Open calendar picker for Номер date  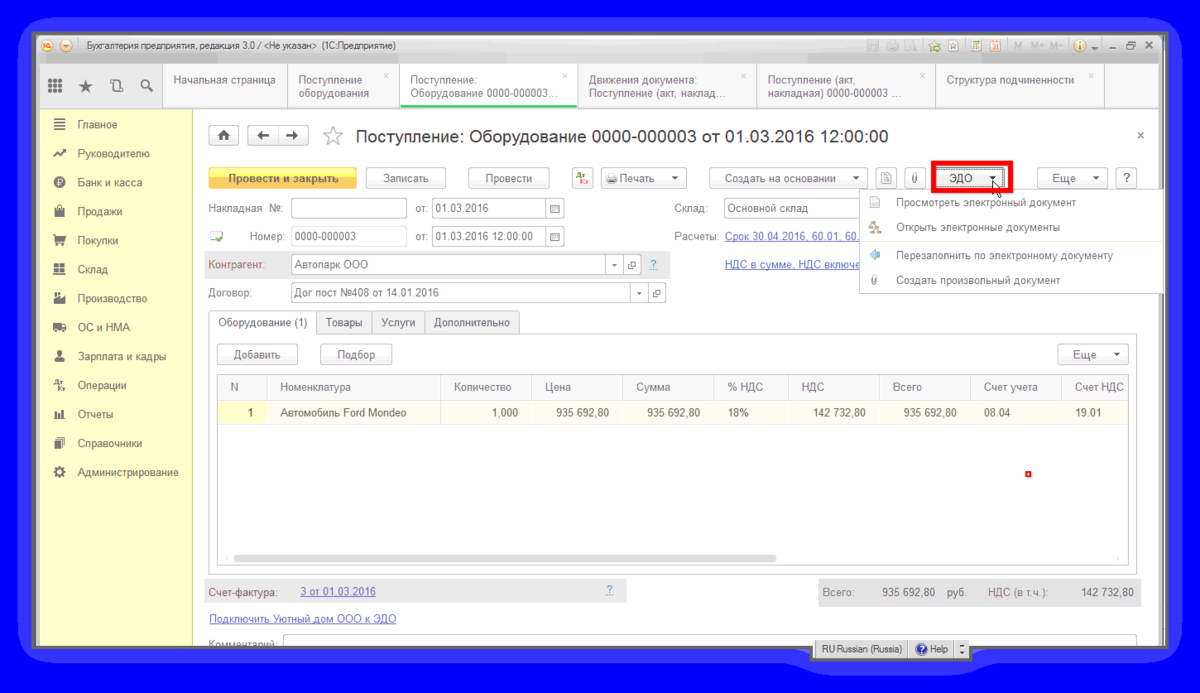pos(555,237)
